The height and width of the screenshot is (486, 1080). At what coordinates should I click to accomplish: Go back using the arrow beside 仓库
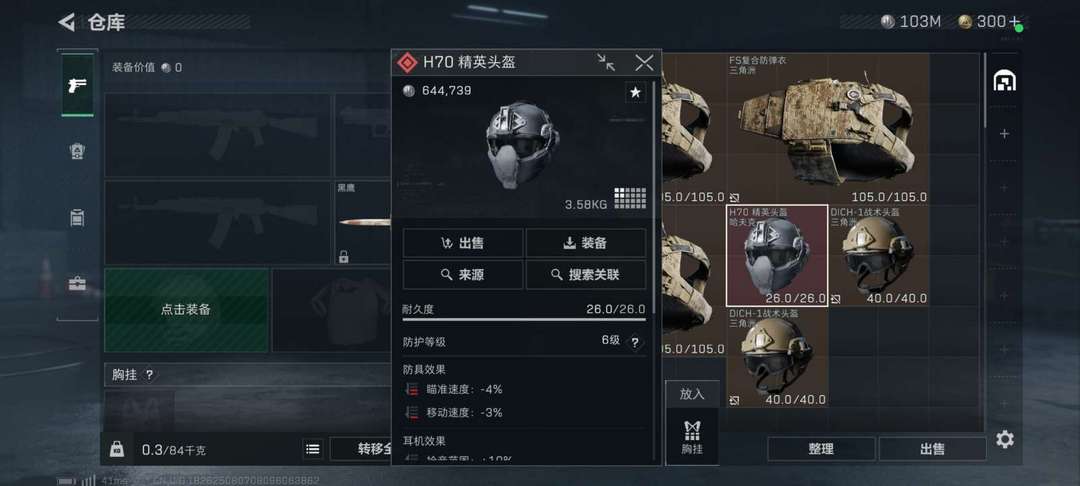66,22
